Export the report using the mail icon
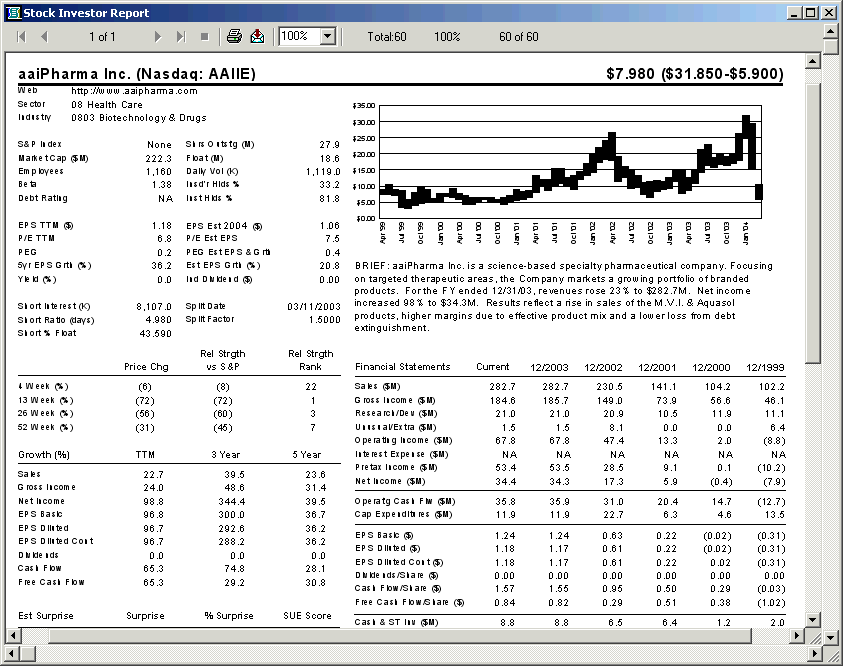The height and width of the screenshot is (666, 843). (257, 35)
